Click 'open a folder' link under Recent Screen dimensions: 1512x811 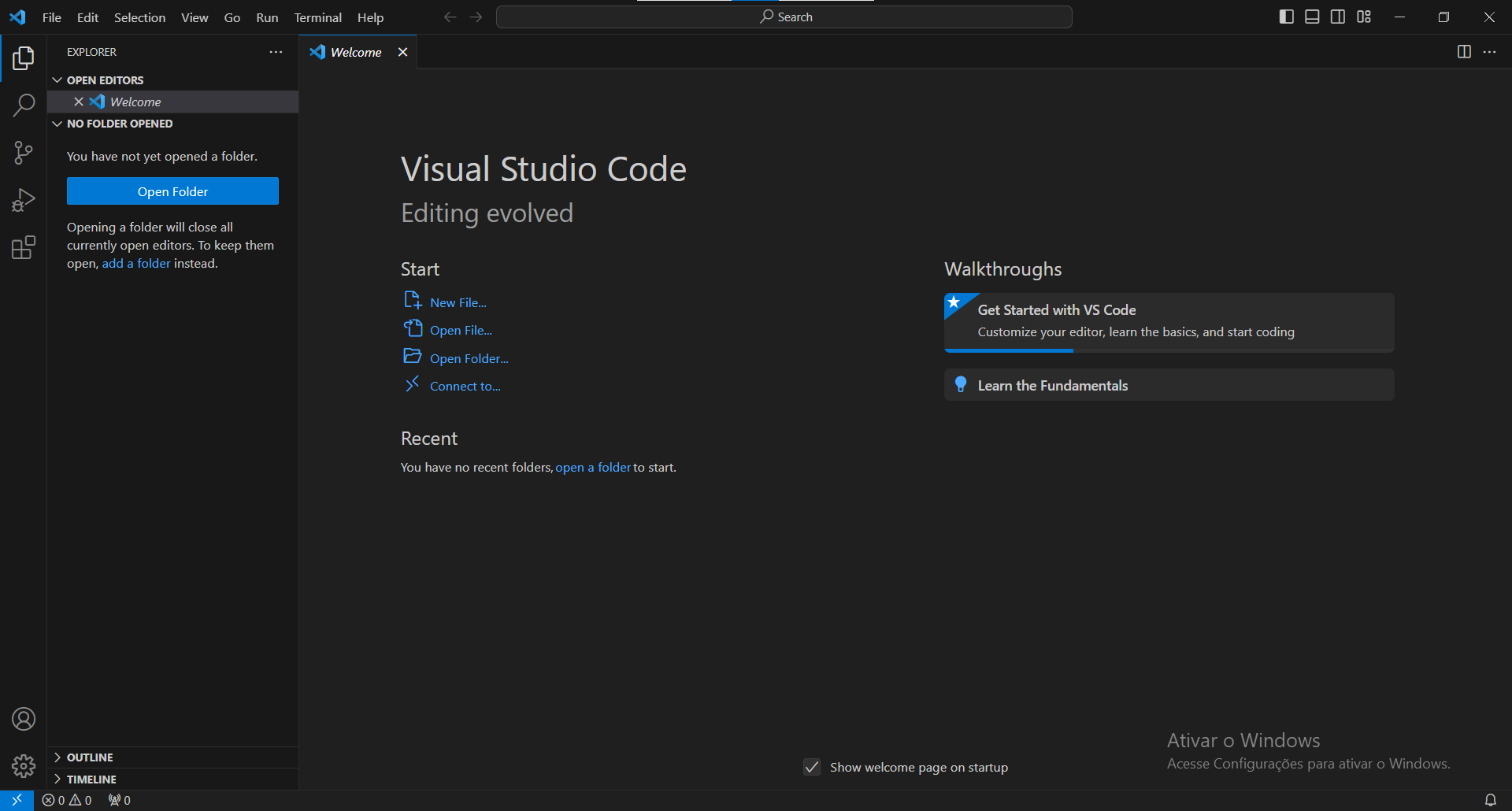click(593, 468)
